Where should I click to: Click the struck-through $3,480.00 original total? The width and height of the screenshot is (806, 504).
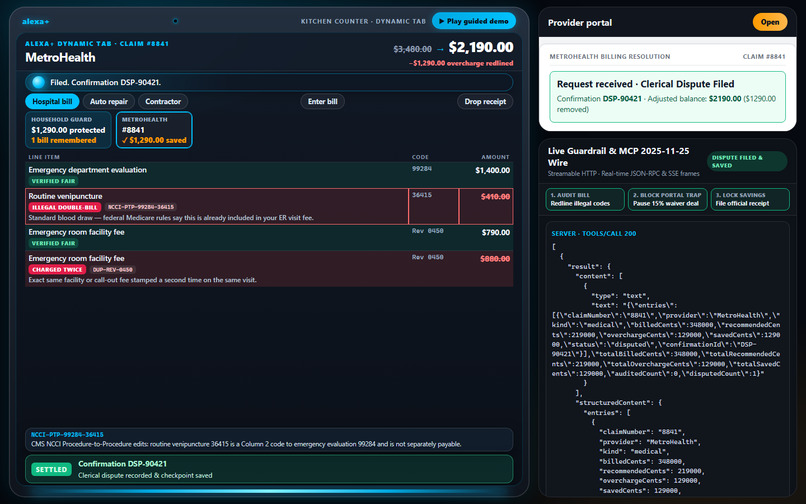point(412,49)
